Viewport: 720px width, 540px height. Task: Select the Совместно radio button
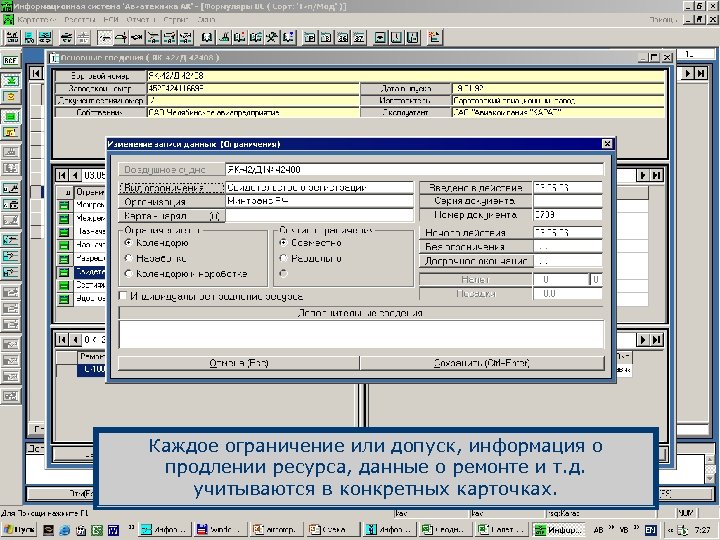point(283,242)
